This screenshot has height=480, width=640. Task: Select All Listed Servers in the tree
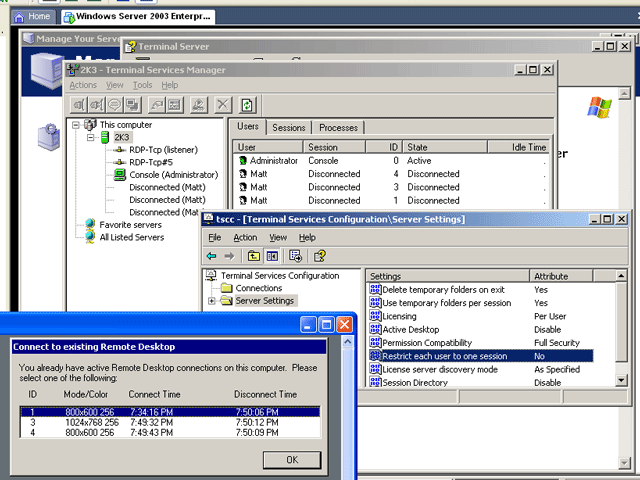point(131,237)
